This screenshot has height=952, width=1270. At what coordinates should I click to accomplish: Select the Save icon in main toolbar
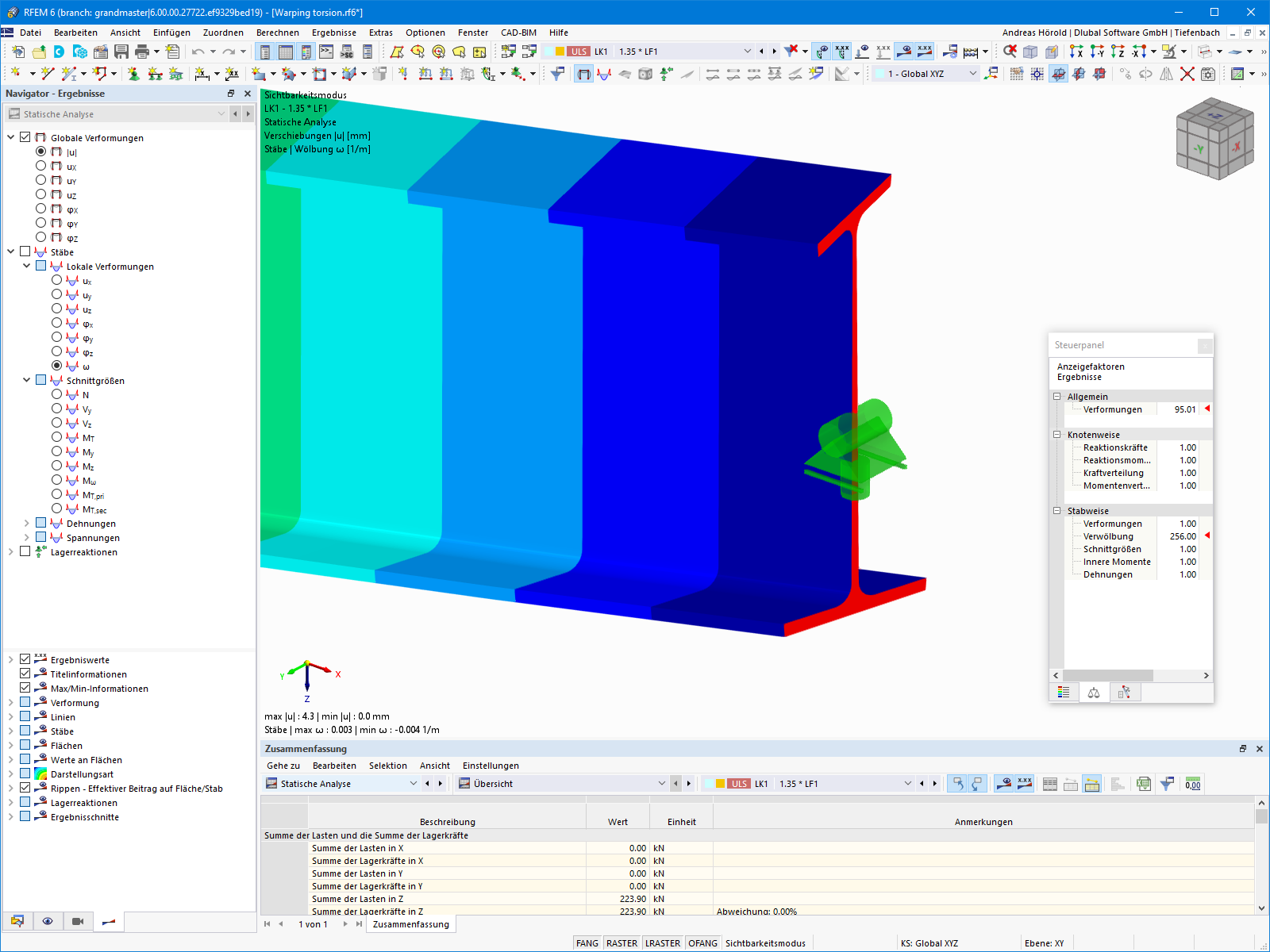point(122,51)
